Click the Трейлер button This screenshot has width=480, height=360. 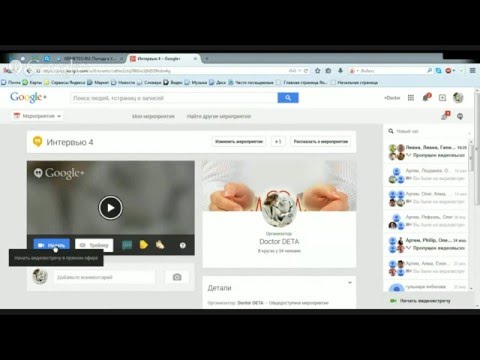click(x=94, y=245)
